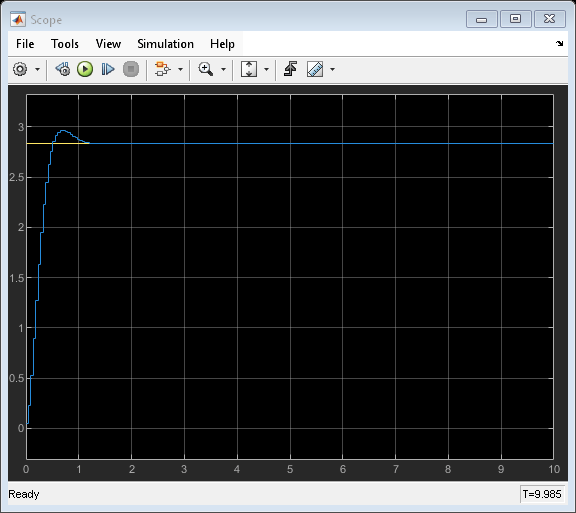Click the Scale Axes Limits icon
576x513 pixels.
tap(249, 69)
